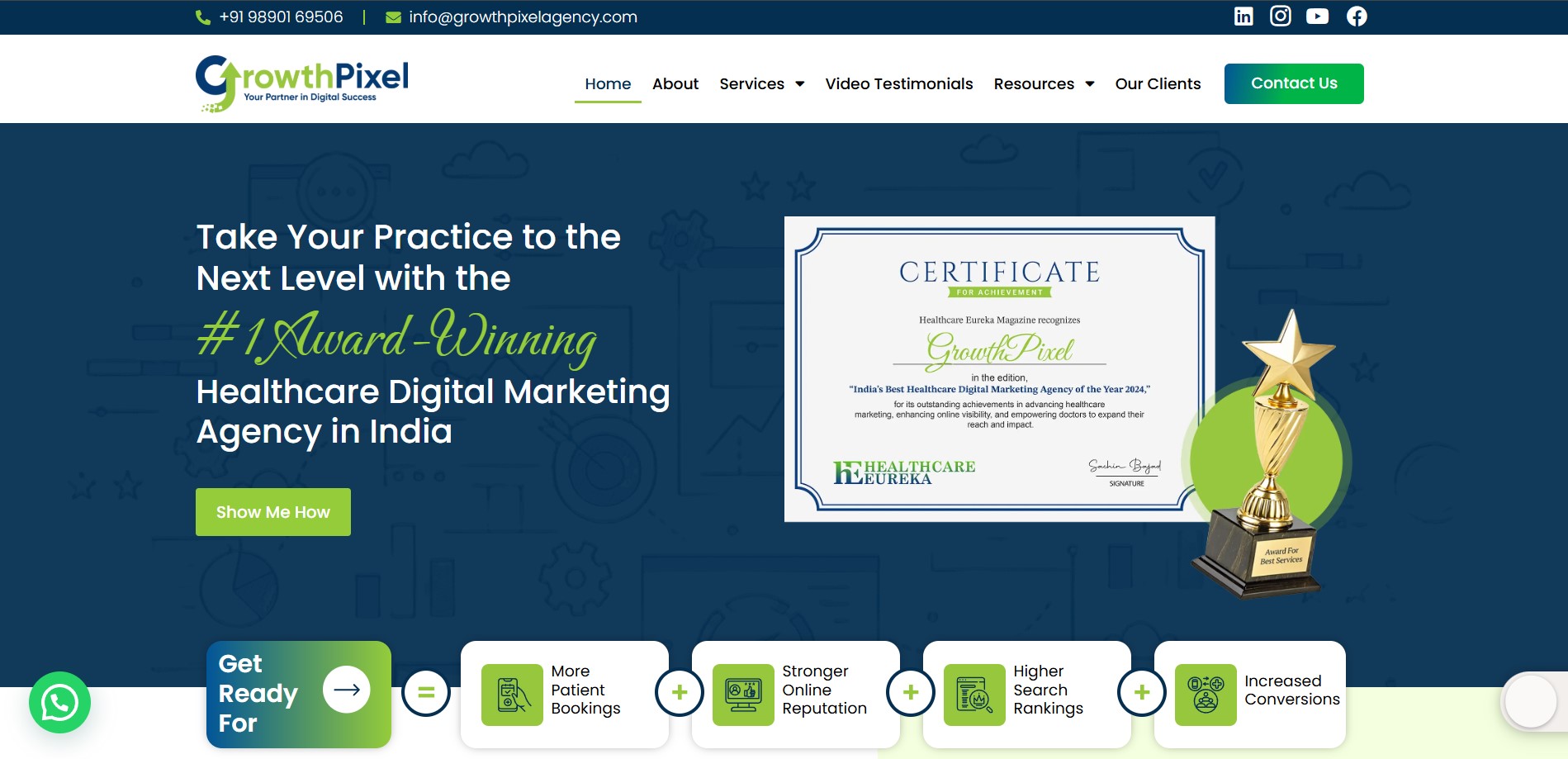Go to the Home menu item
The height and width of the screenshot is (759, 1568).
[608, 83]
